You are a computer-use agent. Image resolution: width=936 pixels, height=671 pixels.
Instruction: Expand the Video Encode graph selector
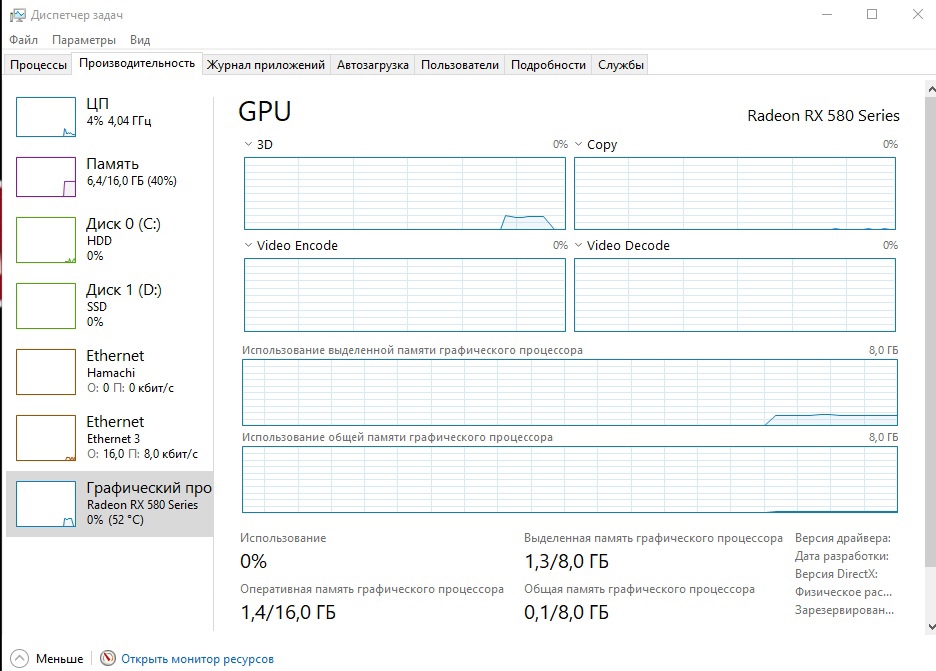(x=249, y=246)
